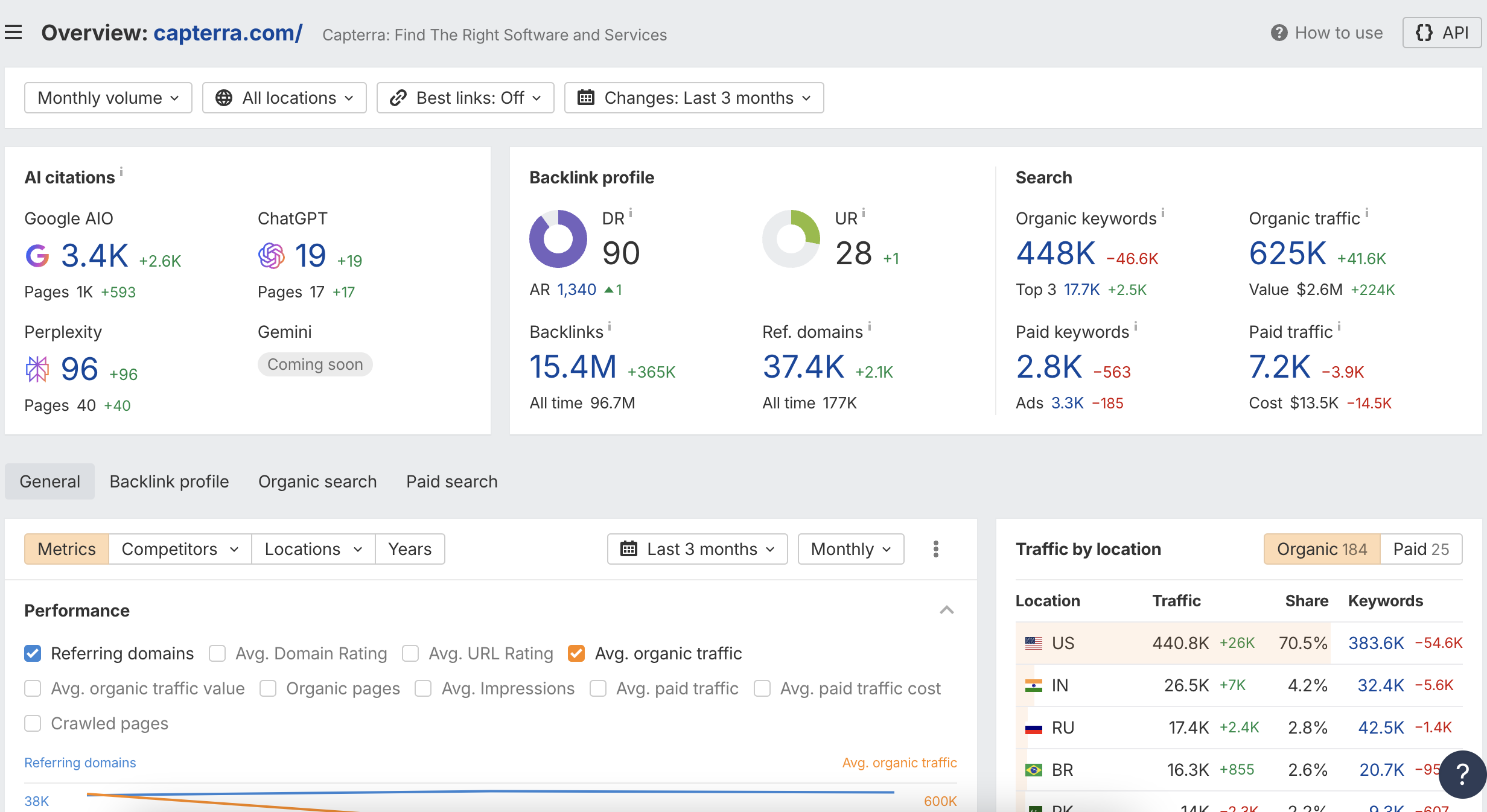Switch to the Backlink profile tab
Viewport: 1487px width, 812px height.
point(169,481)
